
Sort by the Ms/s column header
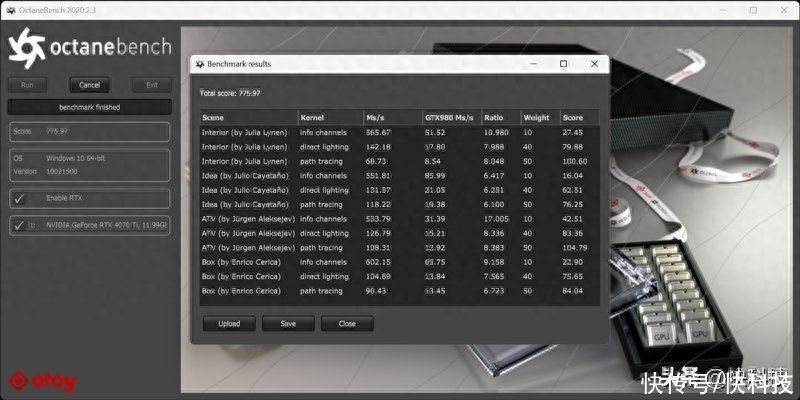tap(393, 117)
